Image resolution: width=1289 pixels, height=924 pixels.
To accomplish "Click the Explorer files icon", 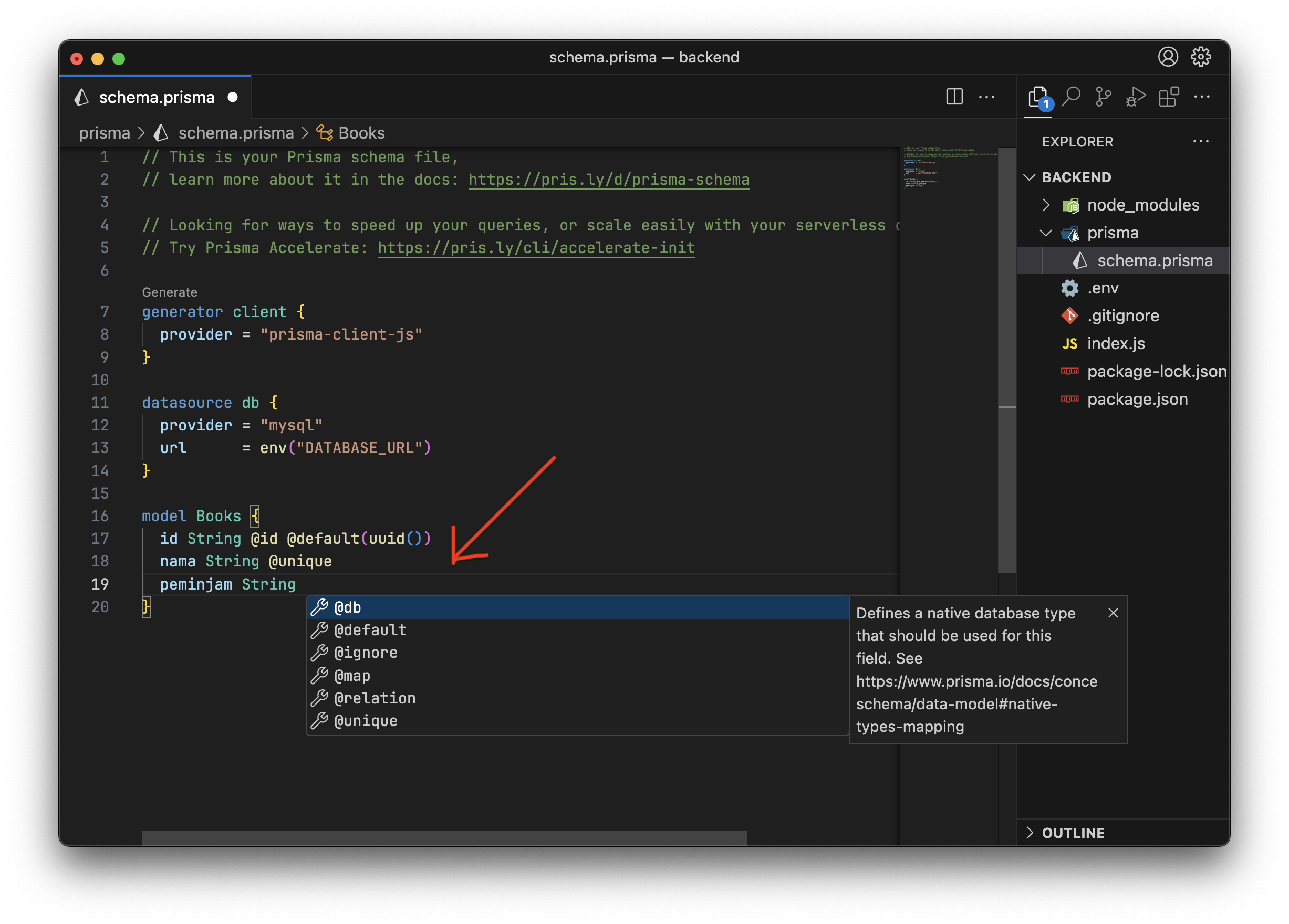I will coord(1038,97).
